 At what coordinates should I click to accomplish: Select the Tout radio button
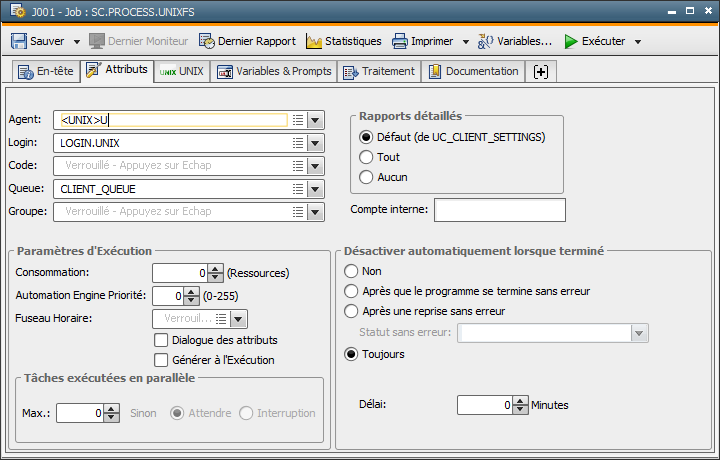coord(366,157)
